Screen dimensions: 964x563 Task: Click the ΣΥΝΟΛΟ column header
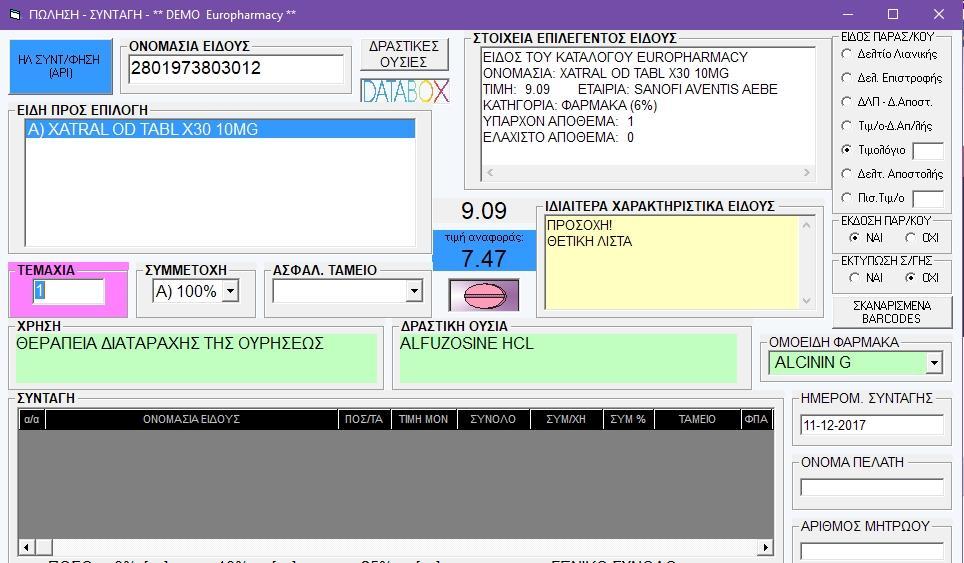pyautogui.click(x=493, y=419)
